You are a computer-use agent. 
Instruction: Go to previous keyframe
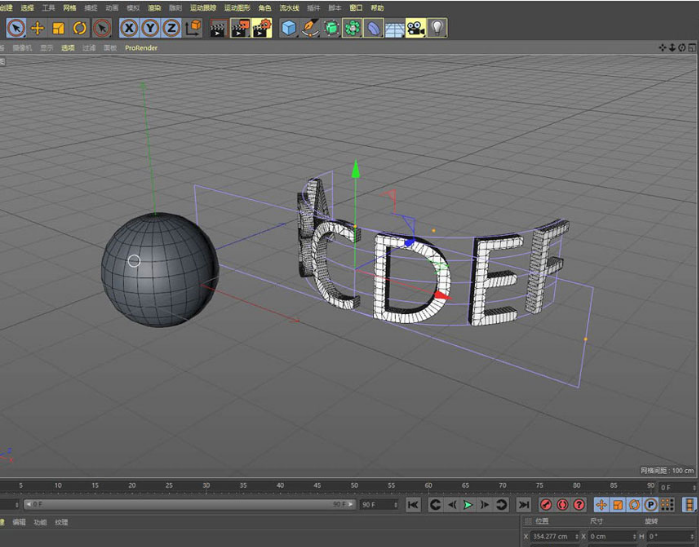point(435,505)
